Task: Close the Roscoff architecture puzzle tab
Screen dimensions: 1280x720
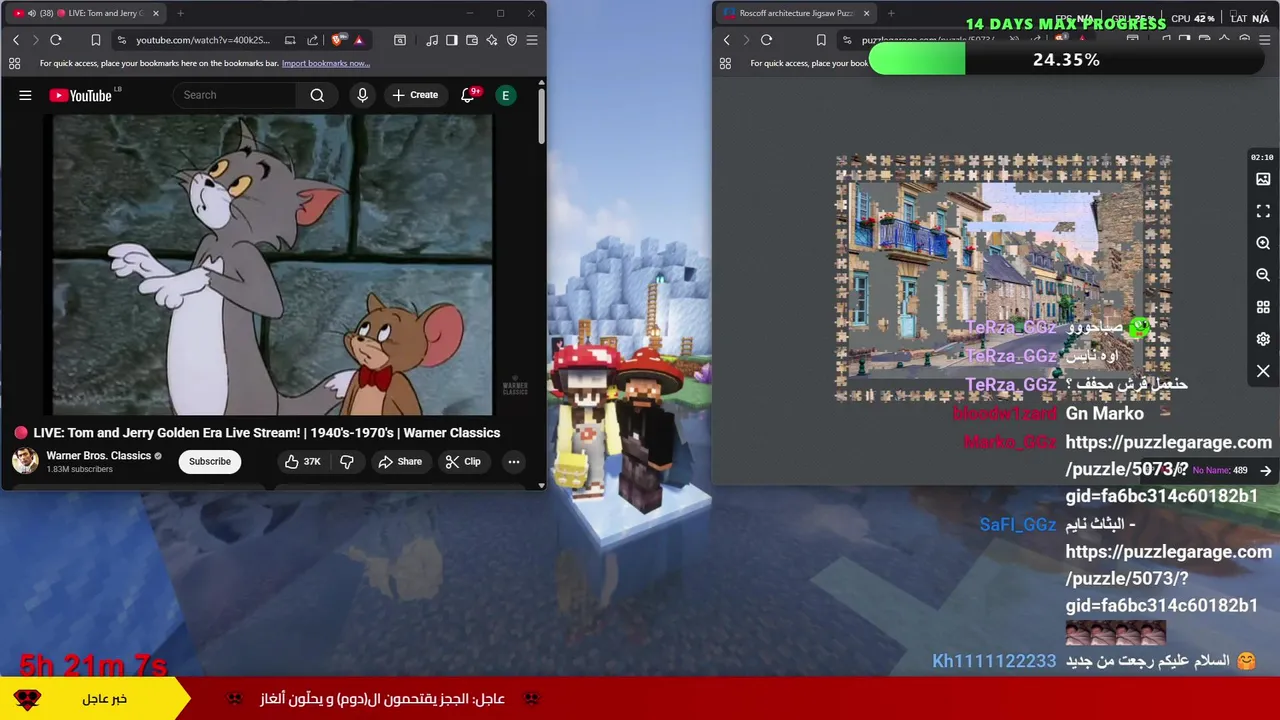Action: (x=866, y=13)
